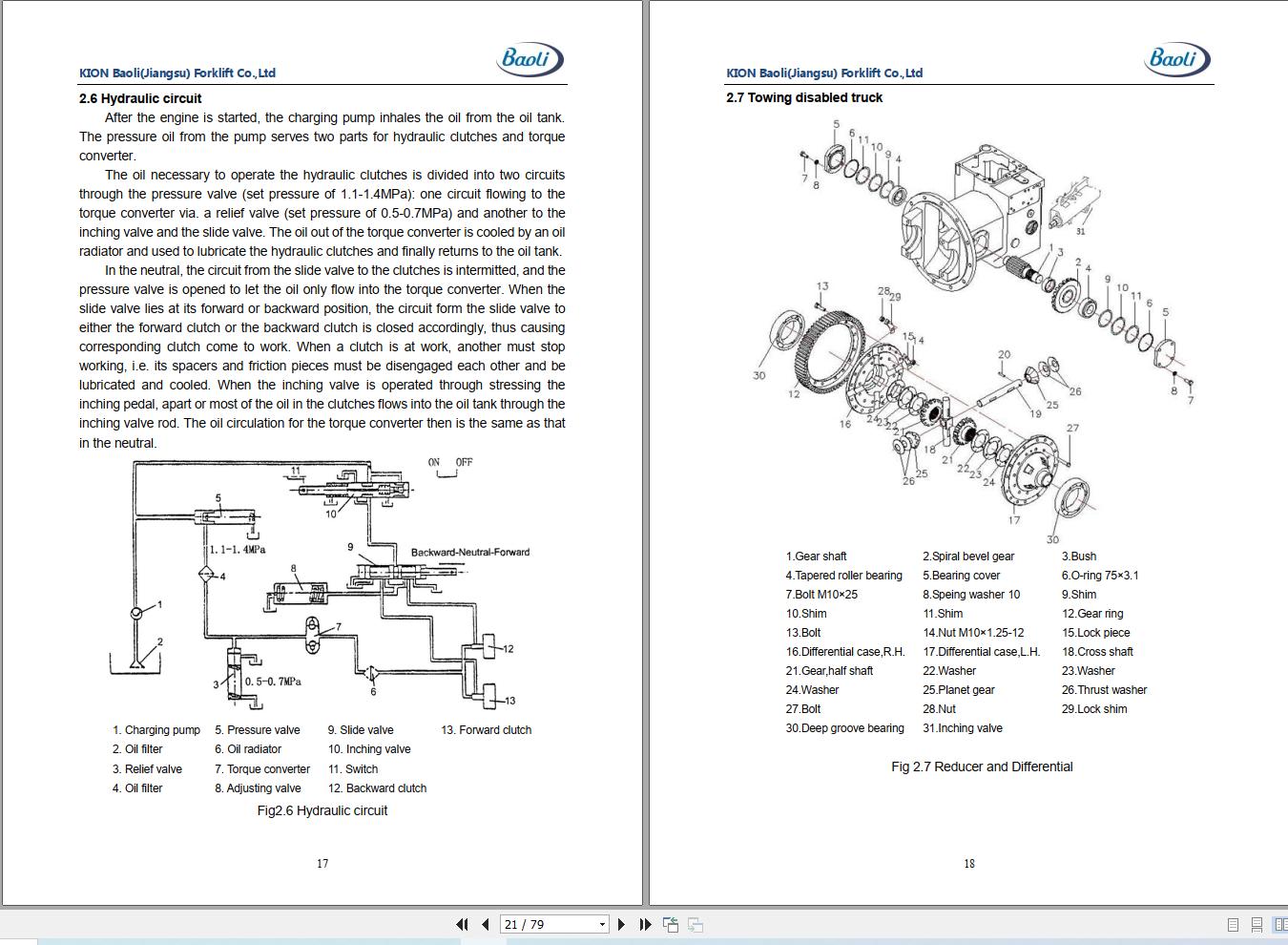Screen dimensions: 1288x945
Task: Click '6.O-ring 75×3.1' parts entry
Action: coord(1100,576)
